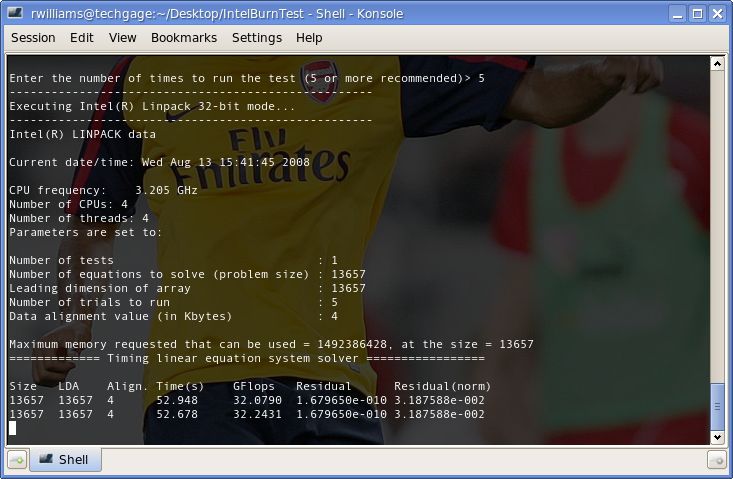The width and height of the screenshot is (733, 479).
Task: Click the 'Leading dimension of array' line
Action: [x=187, y=288]
